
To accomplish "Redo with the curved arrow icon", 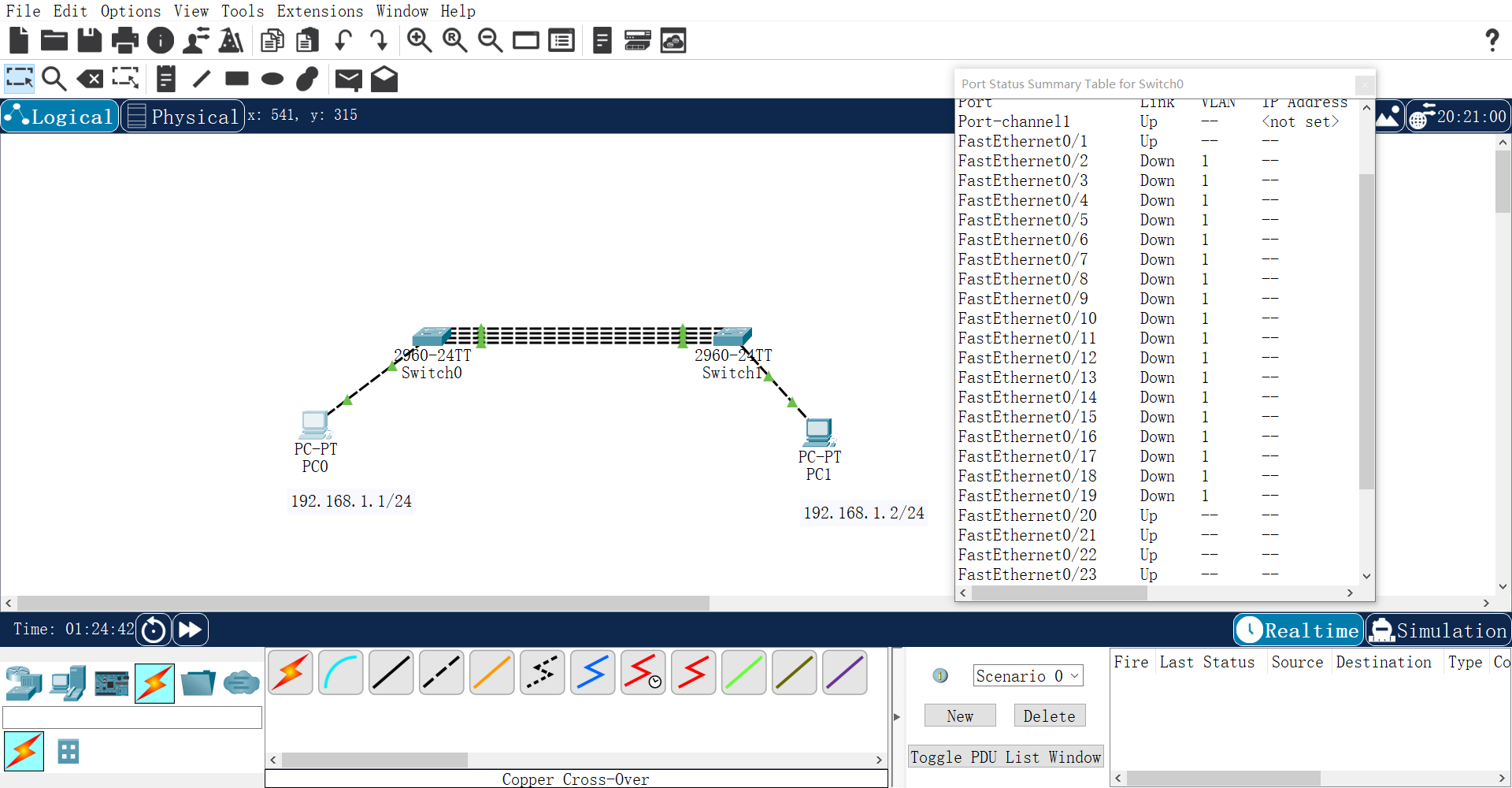I will [x=379, y=40].
